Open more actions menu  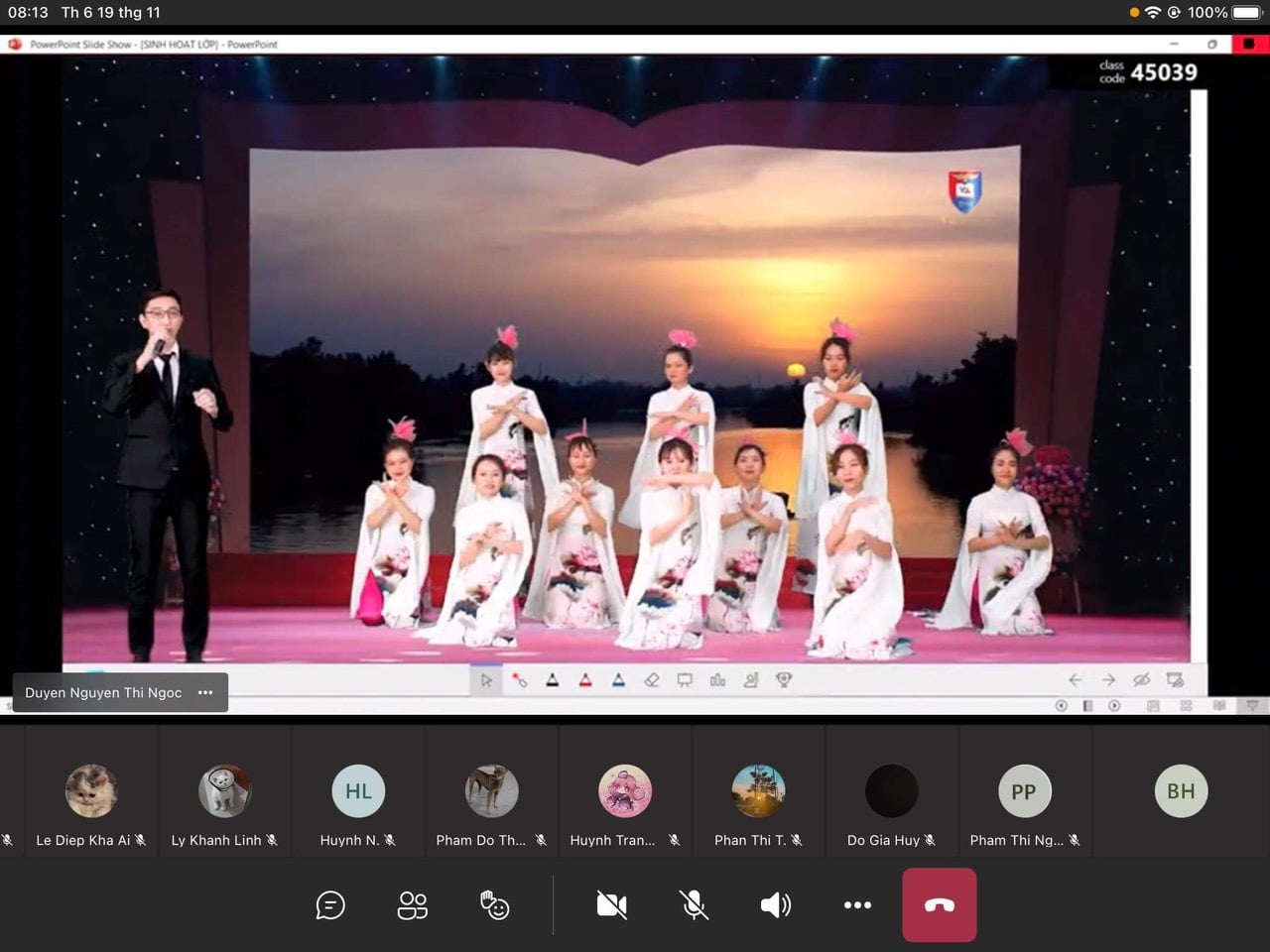tap(857, 905)
